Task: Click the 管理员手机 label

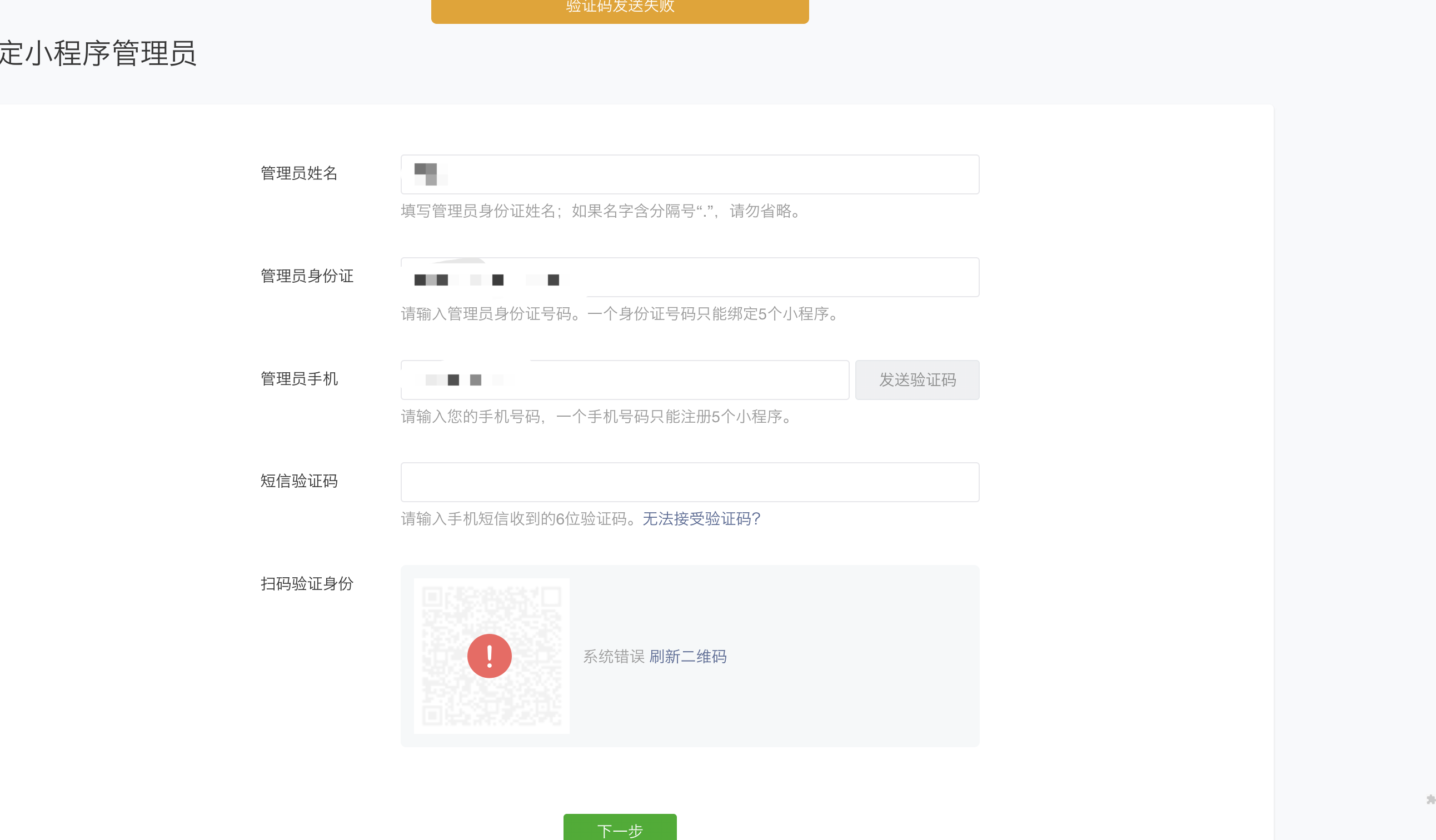Action: [299, 379]
